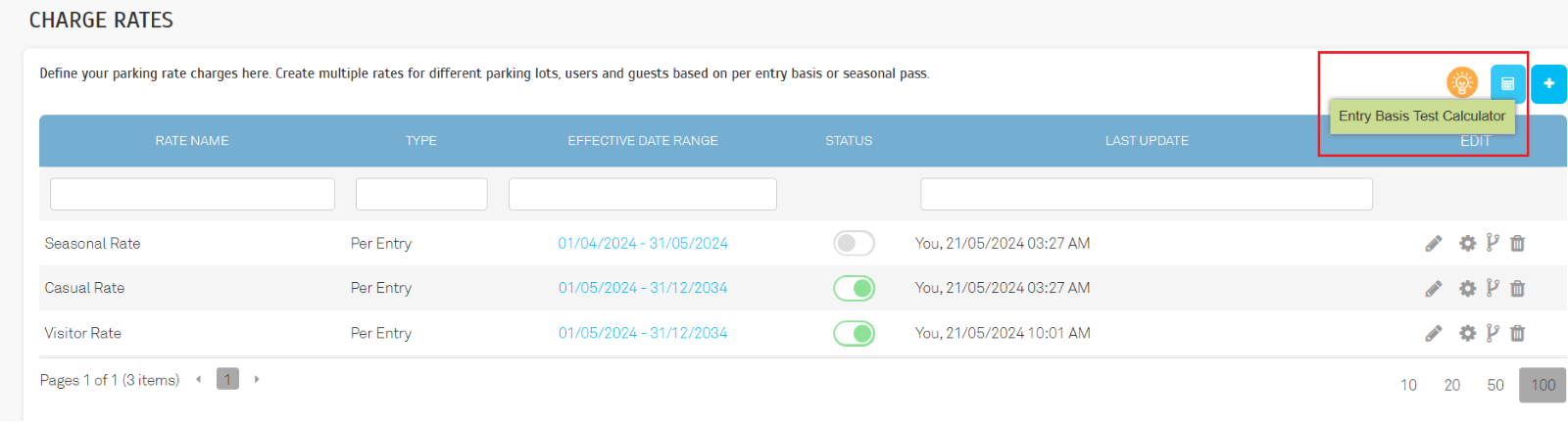This screenshot has width=1568, height=424.
Task: Sort by Rate Name column header
Action: click(x=192, y=141)
